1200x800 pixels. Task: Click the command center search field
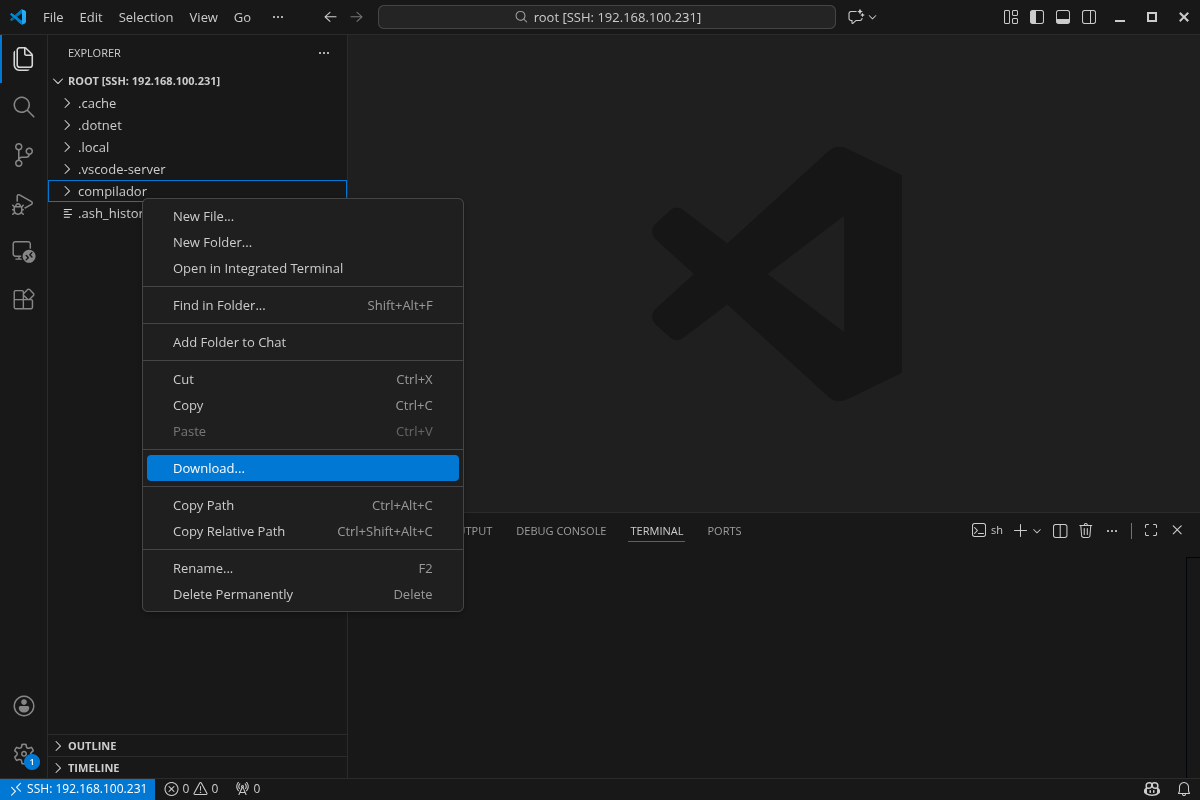click(607, 16)
